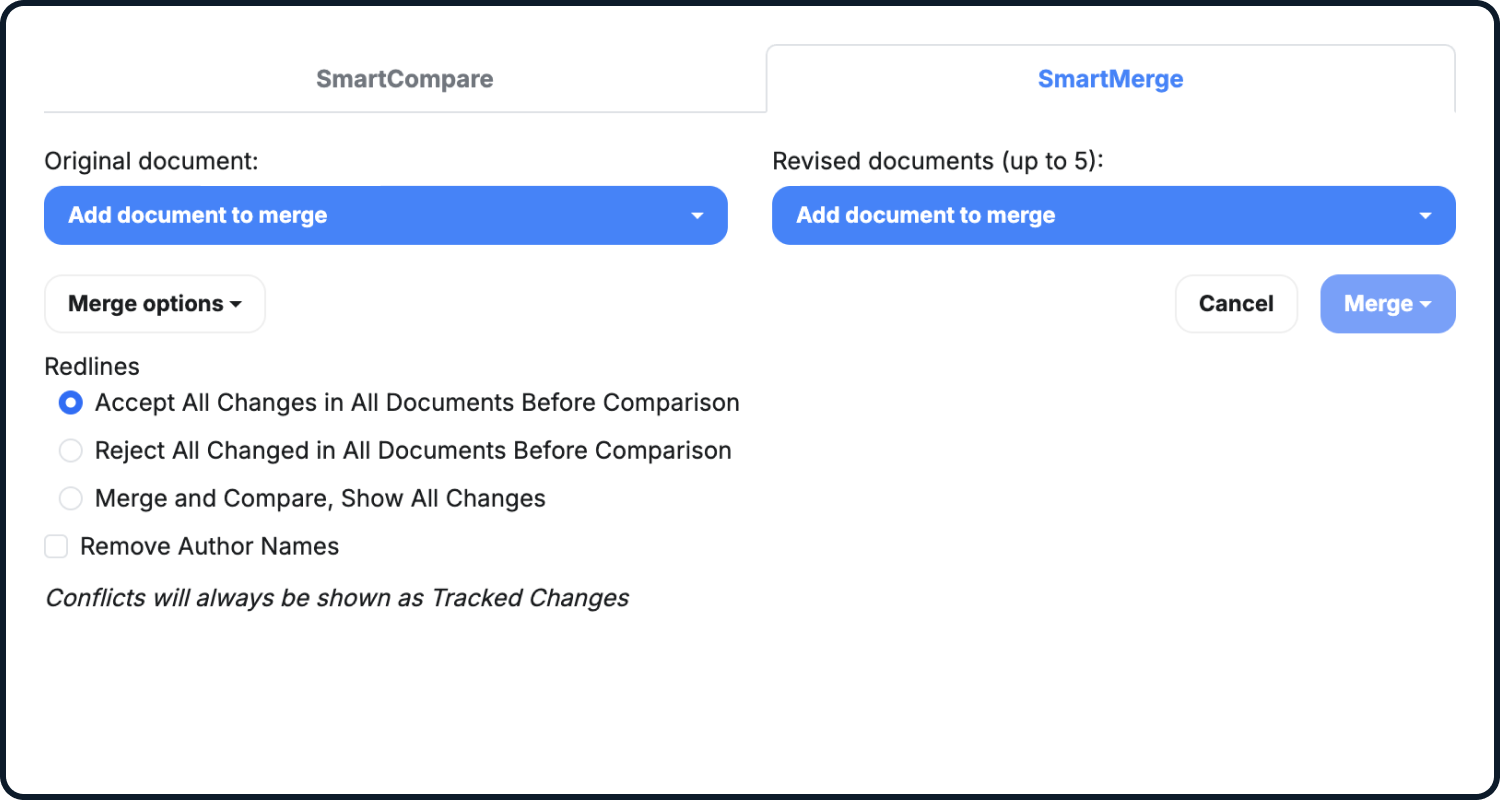Image resolution: width=1500 pixels, height=800 pixels.
Task: Click the 'Conflicts will always be shown' note
Action: (337, 598)
